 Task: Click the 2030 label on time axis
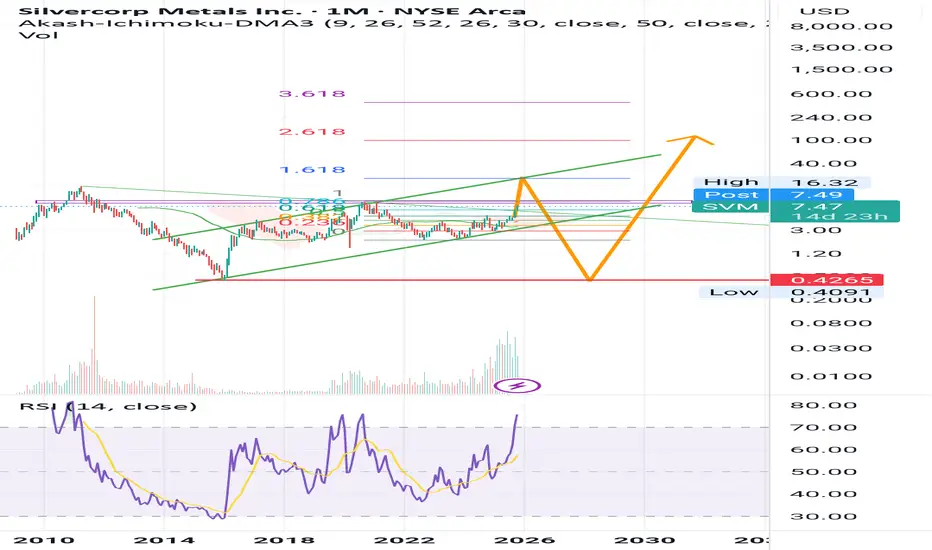(x=644, y=540)
